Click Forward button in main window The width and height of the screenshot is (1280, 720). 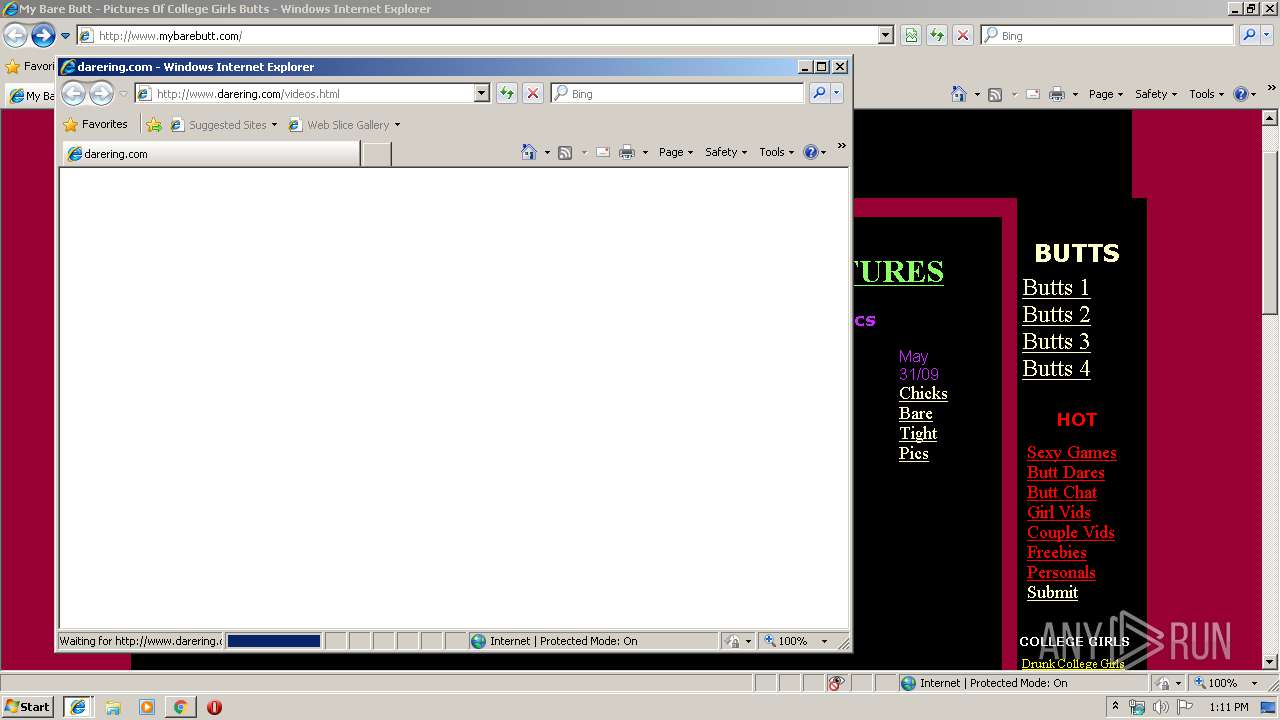pyautogui.click(x=43, y=36)
